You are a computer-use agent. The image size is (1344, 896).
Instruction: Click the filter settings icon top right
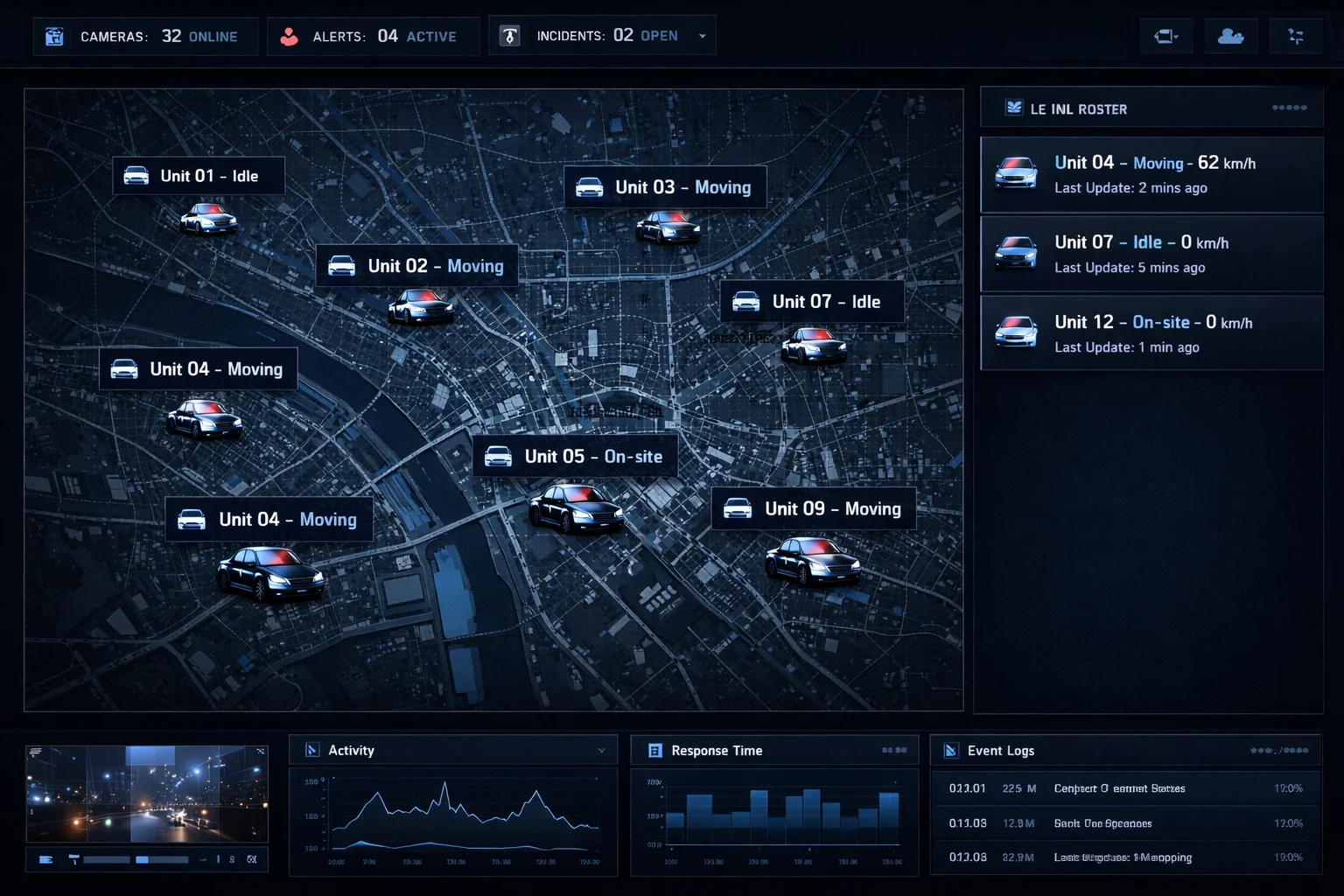pos(1295,36)
